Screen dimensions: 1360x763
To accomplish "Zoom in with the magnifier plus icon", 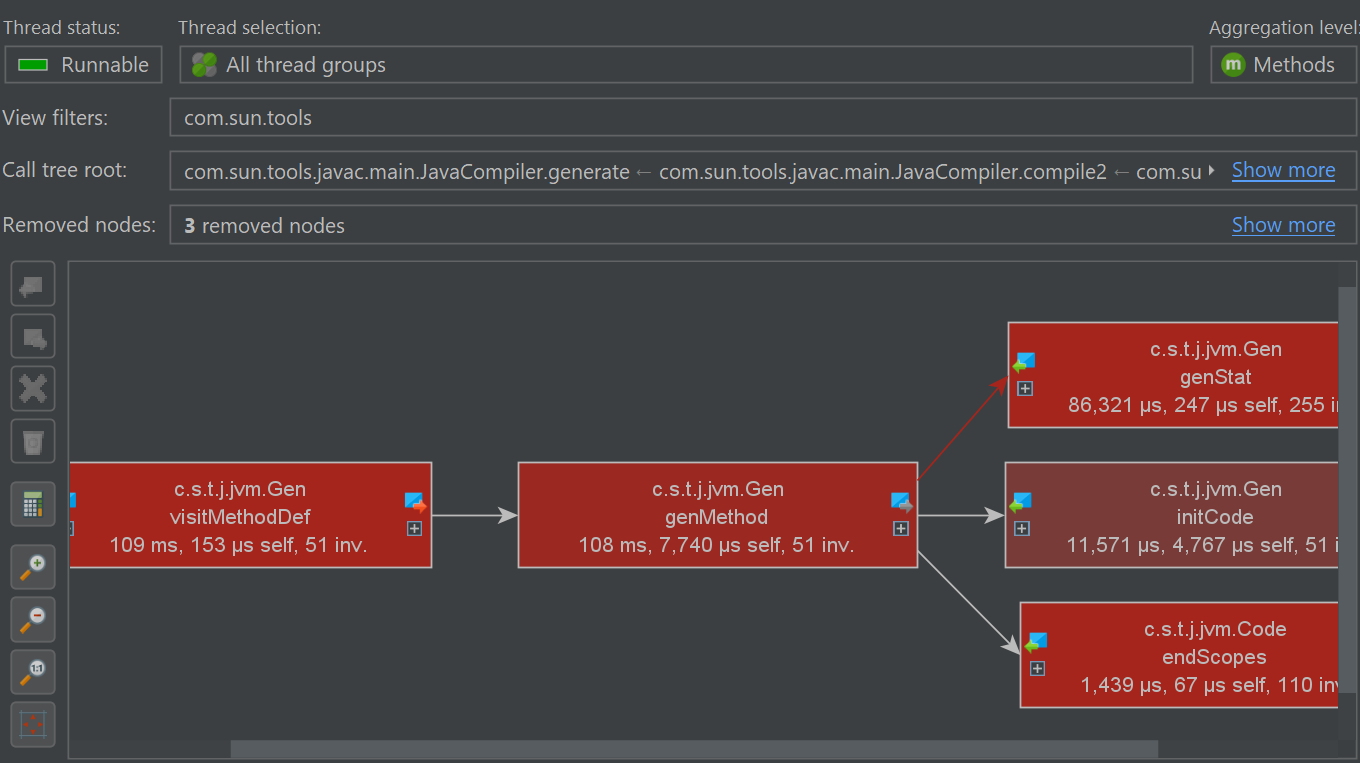I will [x=33, y=567].
